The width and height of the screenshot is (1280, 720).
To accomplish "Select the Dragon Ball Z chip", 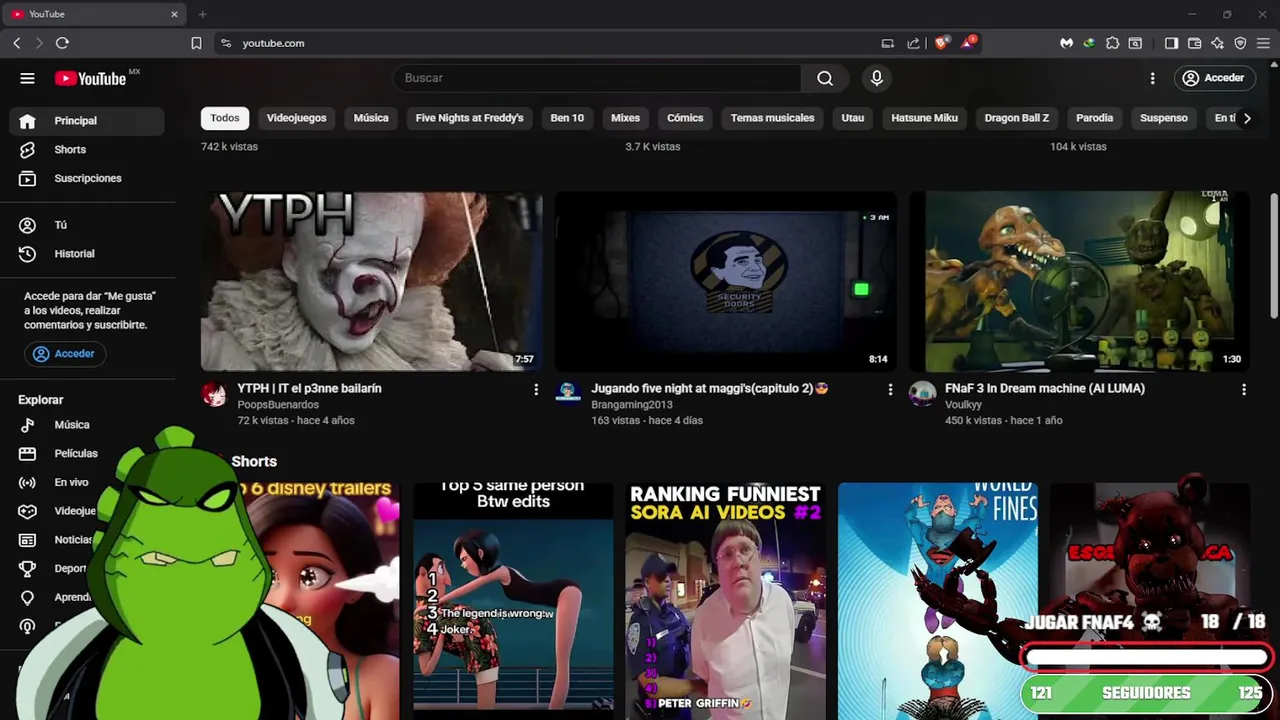I will pos(1017,118).
